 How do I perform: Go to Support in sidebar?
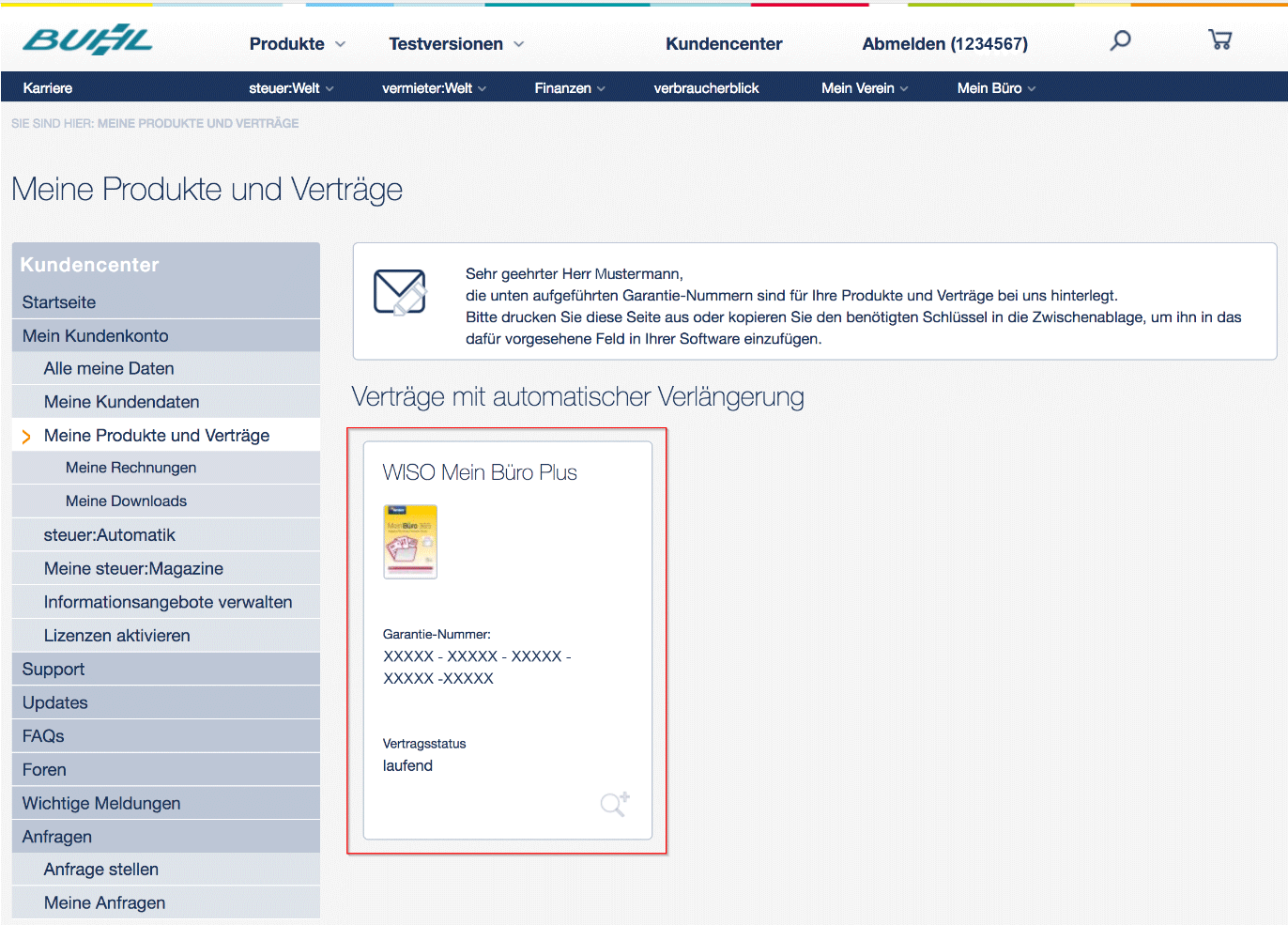166,670
